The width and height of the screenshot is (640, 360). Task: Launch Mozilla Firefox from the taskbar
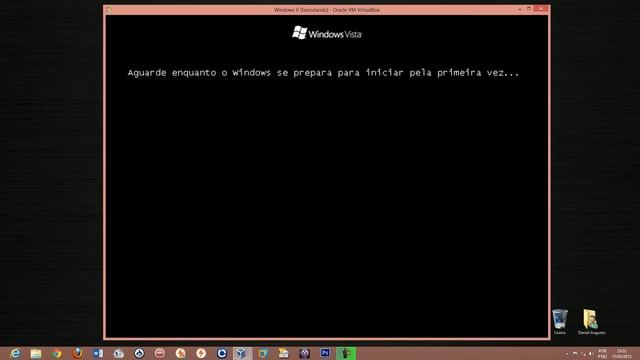tap(77, 353)
